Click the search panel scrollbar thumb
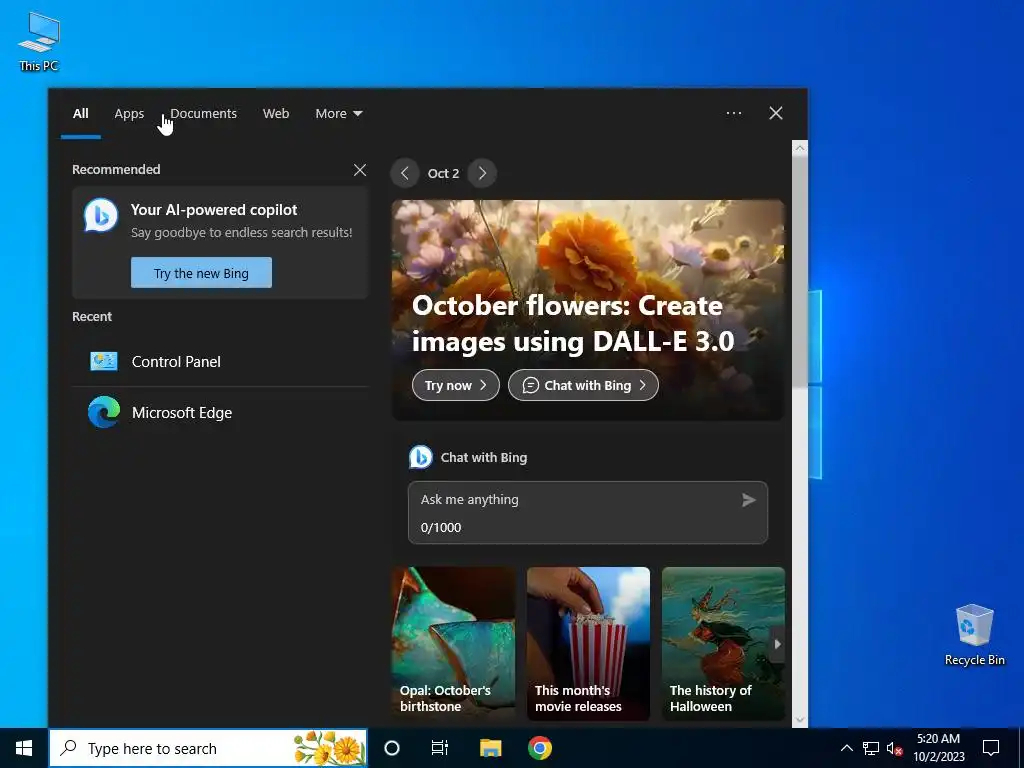This screenshot has width=1024, height=768. tap(799, 273)
